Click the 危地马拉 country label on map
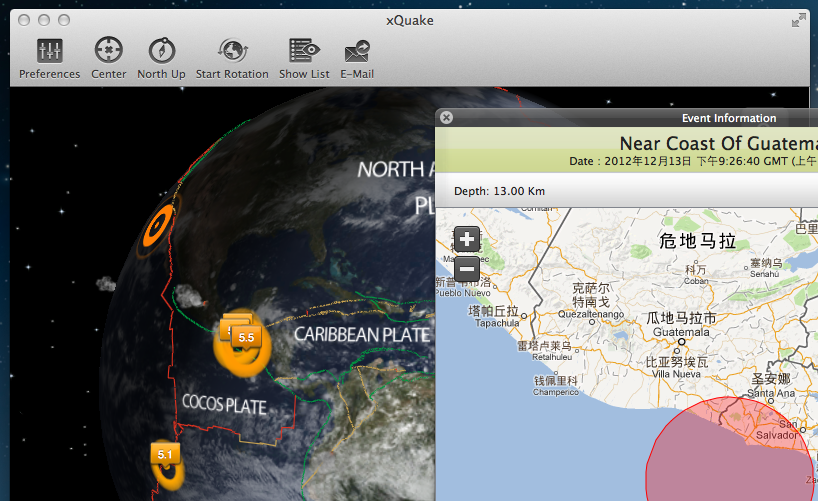Screen dimensions: 818x501 click(x=697, y=241)
